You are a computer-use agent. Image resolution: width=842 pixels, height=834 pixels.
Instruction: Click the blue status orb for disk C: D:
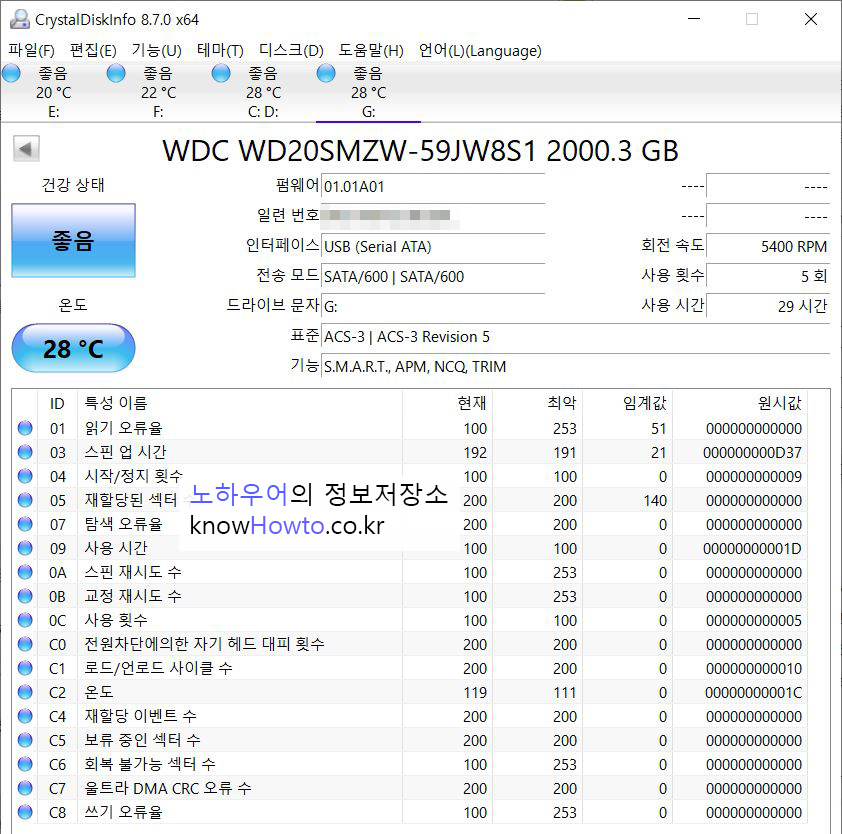click(x=221, y=73)
